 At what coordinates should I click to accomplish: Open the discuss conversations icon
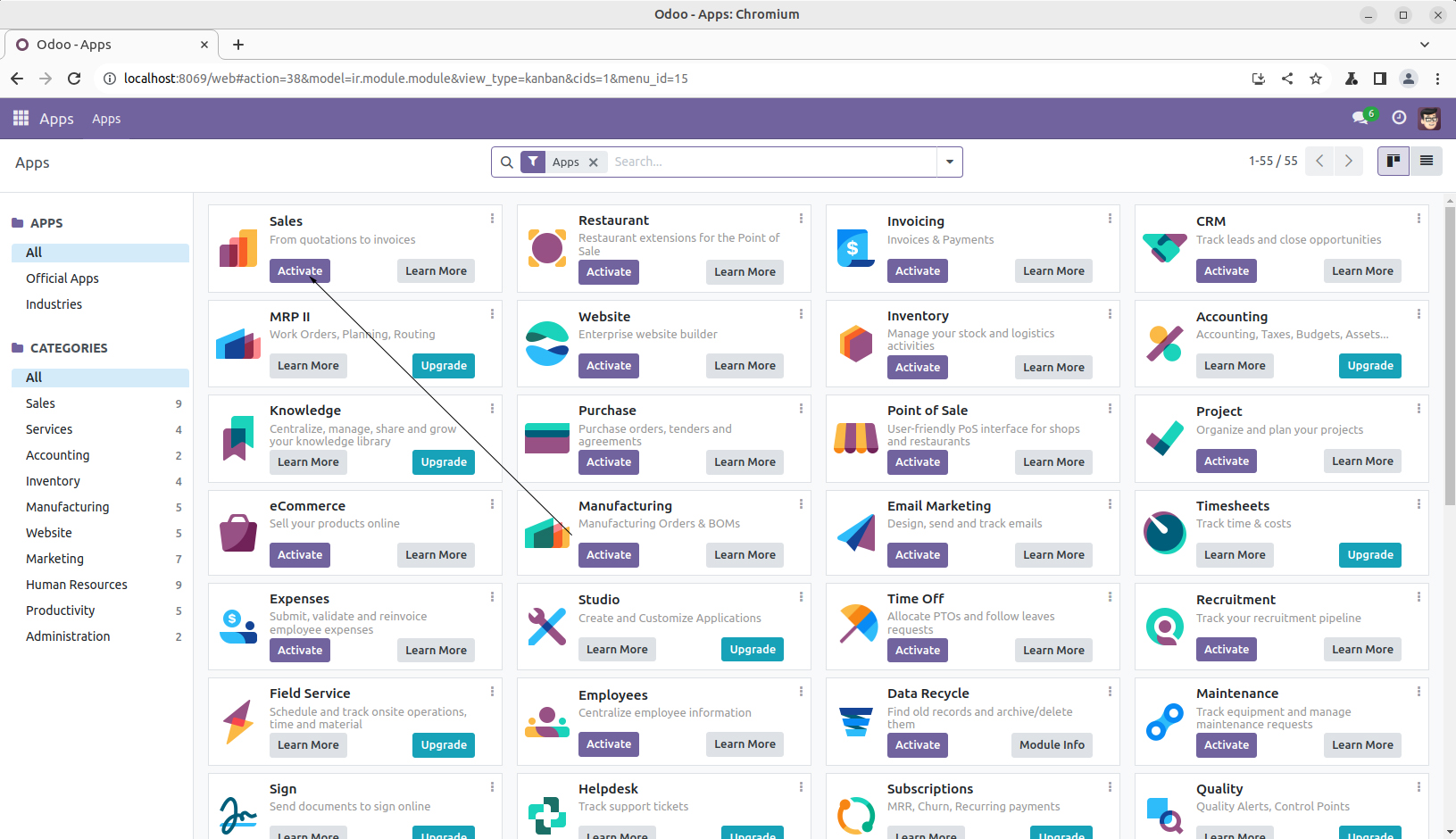(1360, 118)
